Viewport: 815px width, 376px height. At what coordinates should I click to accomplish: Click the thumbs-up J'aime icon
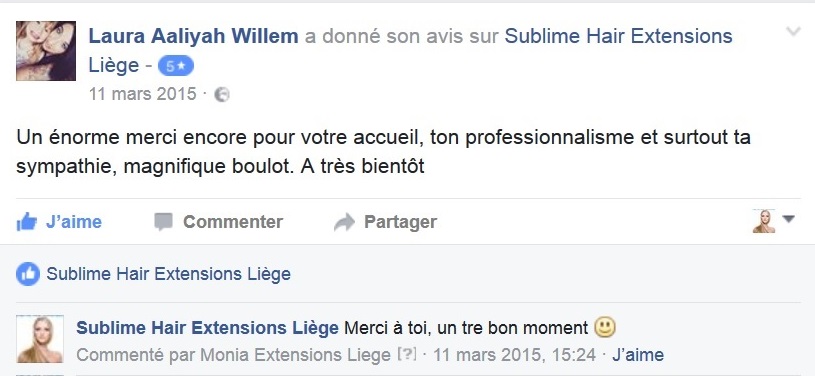pos(27,222)
